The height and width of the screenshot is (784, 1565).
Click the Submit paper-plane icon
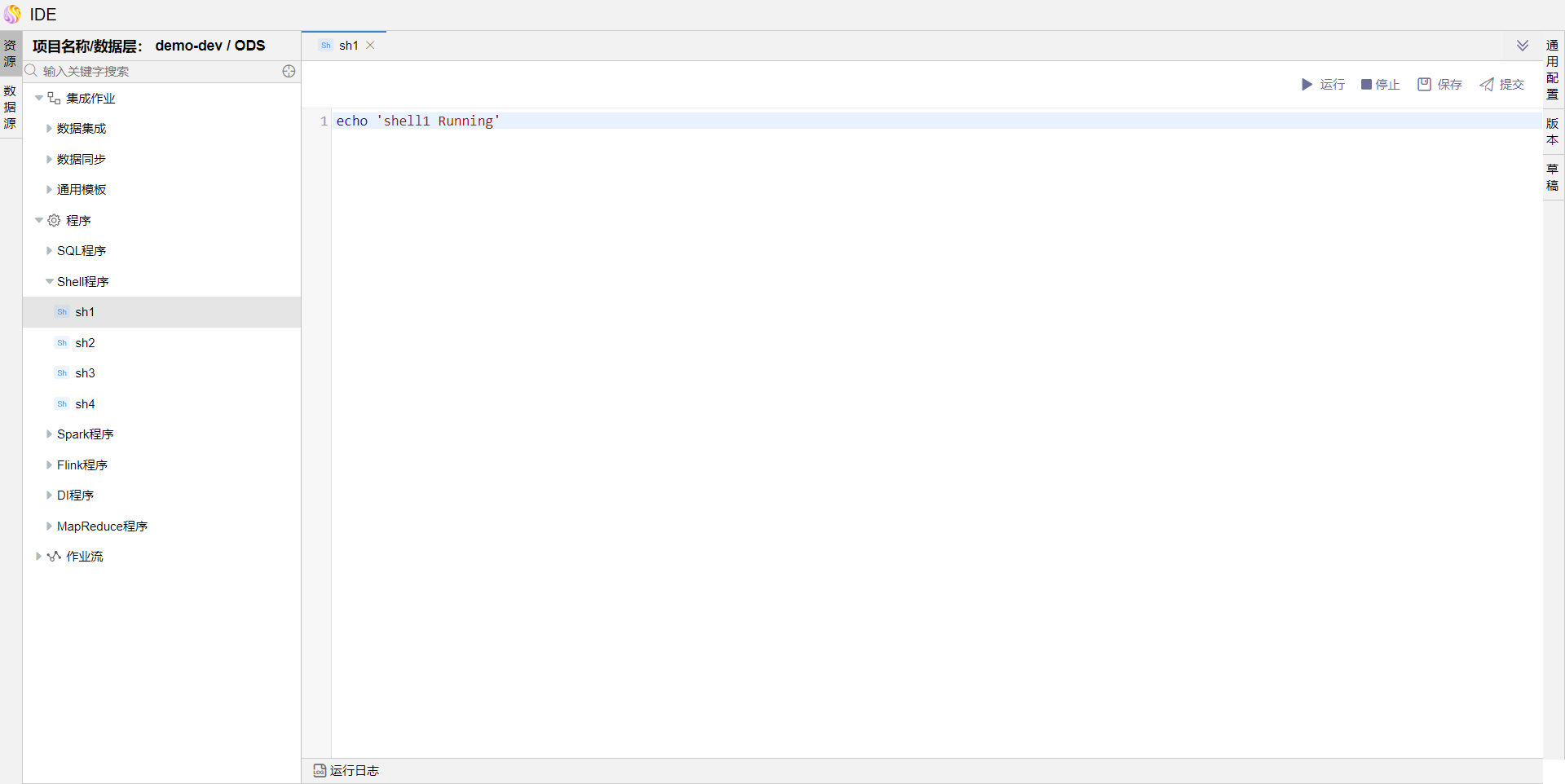1487,85
